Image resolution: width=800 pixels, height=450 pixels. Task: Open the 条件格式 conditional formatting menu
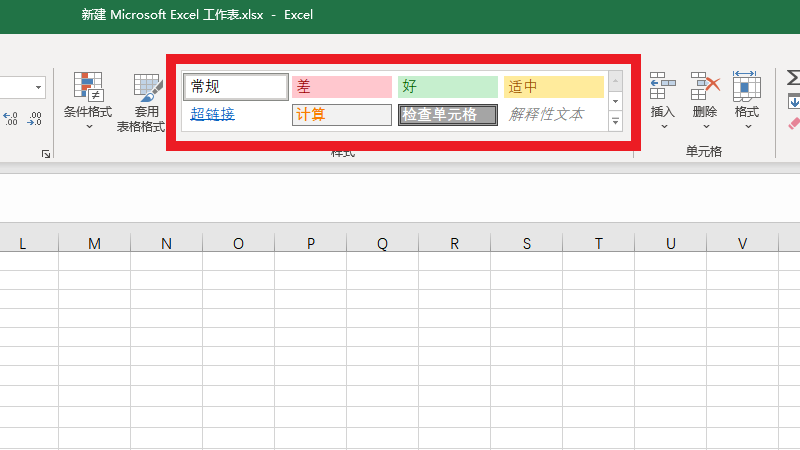coord(87,98)
